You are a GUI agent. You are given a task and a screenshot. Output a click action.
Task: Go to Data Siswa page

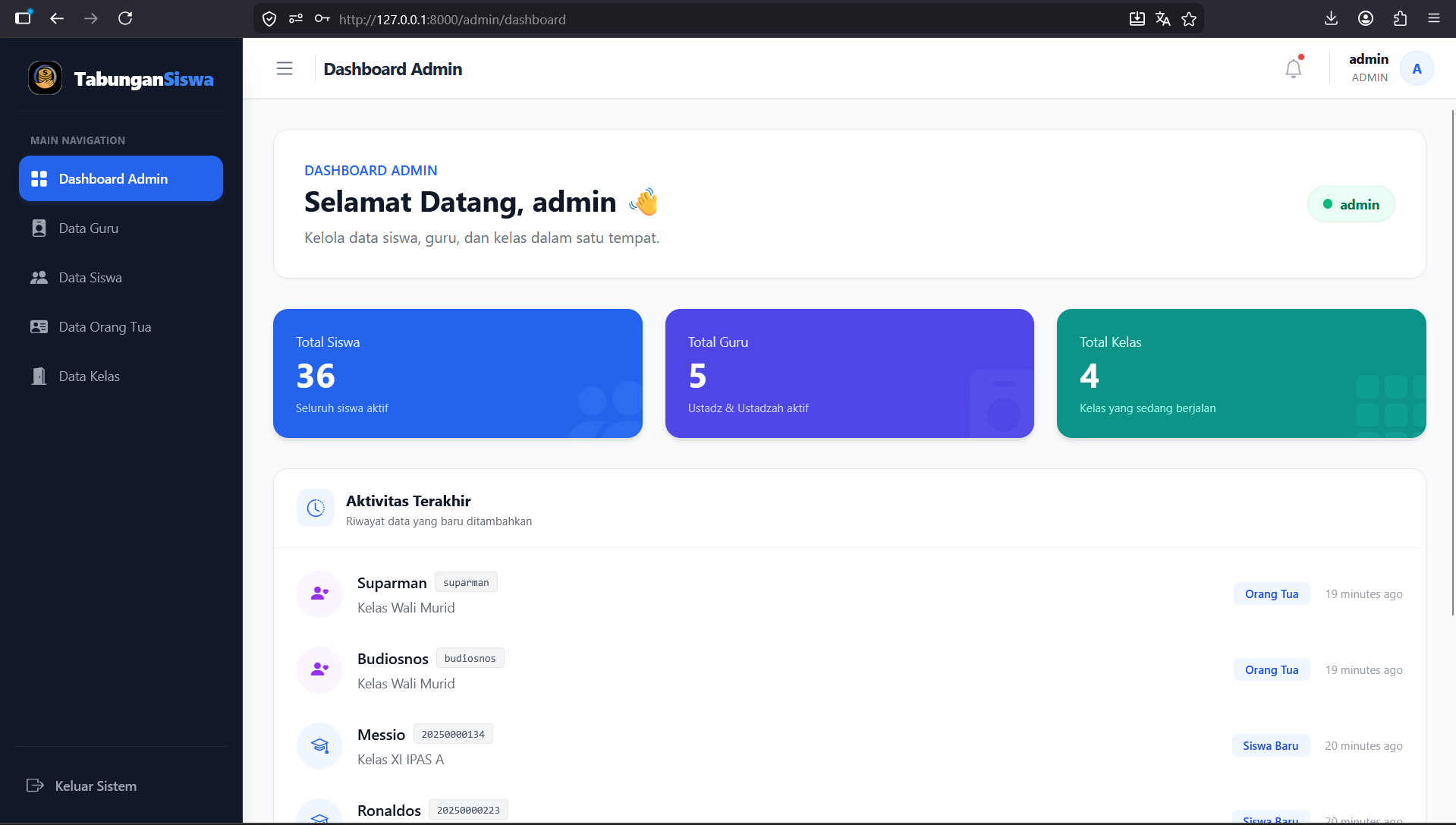[x=121, y=277]
